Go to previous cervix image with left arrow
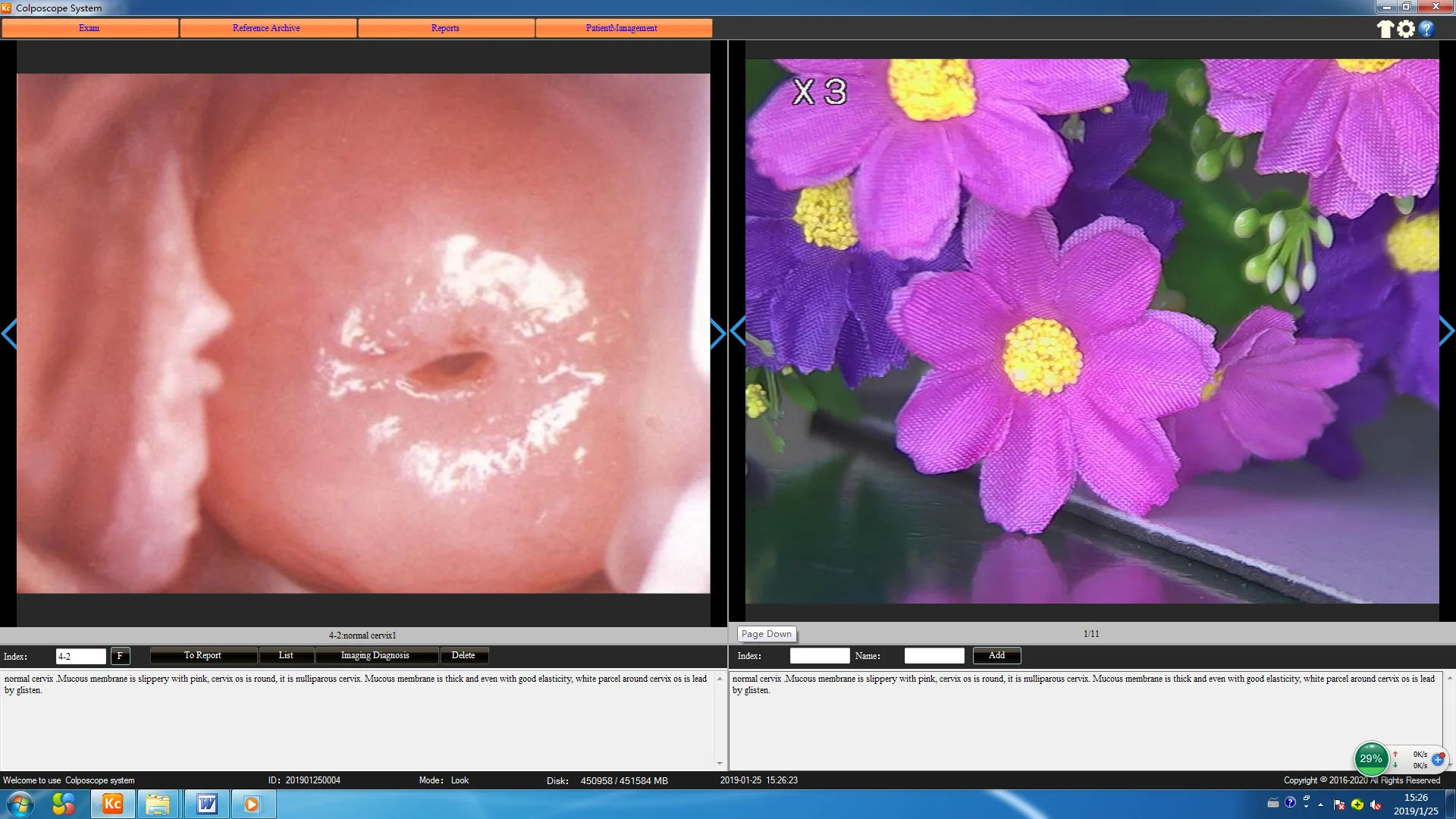1456x819 pixels. pyautogui.click(x=9, y=334)
